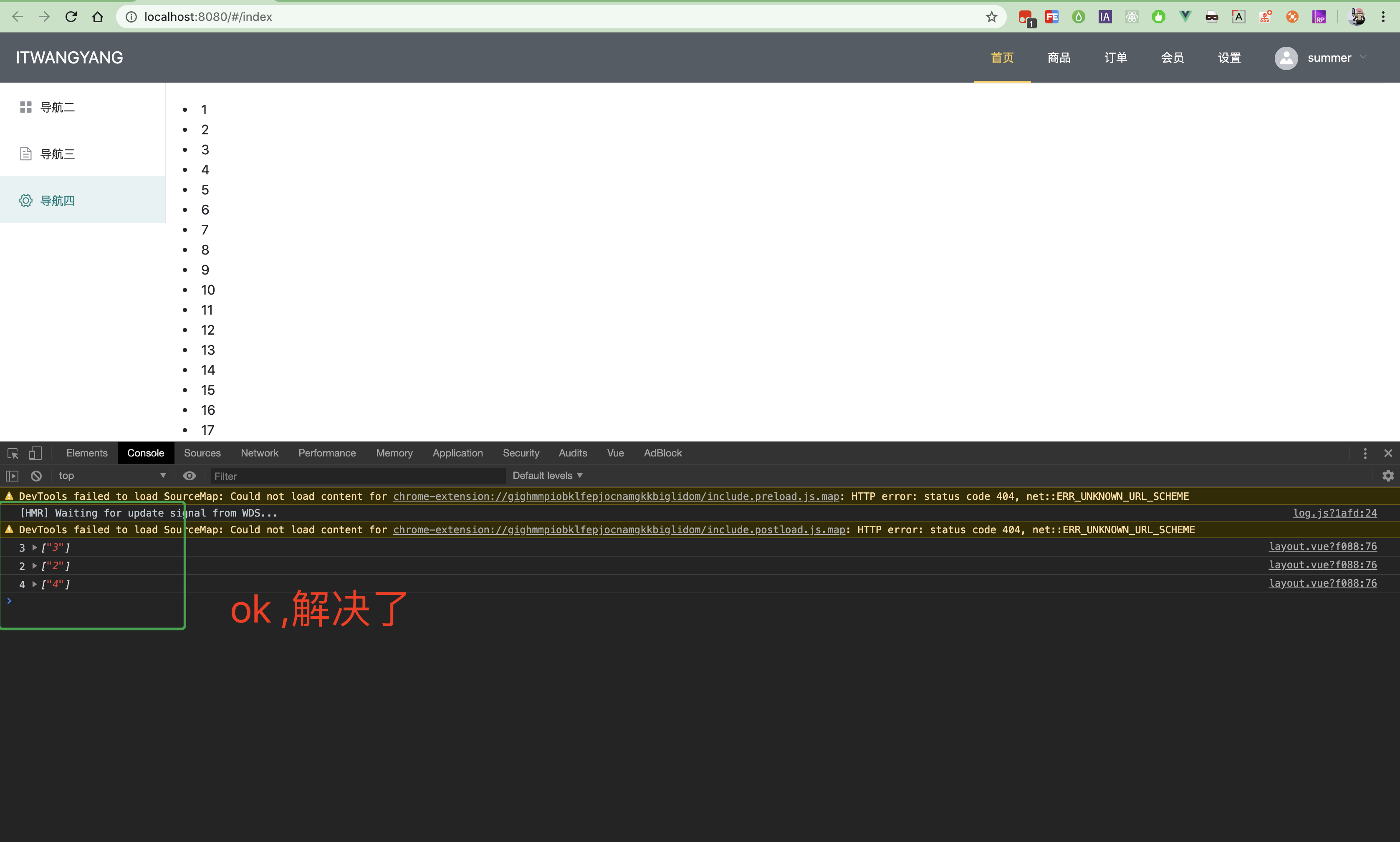Click the 导航三 sidebar item
1400x842 pixels.
pyautogui.click(x=57, y=154)
